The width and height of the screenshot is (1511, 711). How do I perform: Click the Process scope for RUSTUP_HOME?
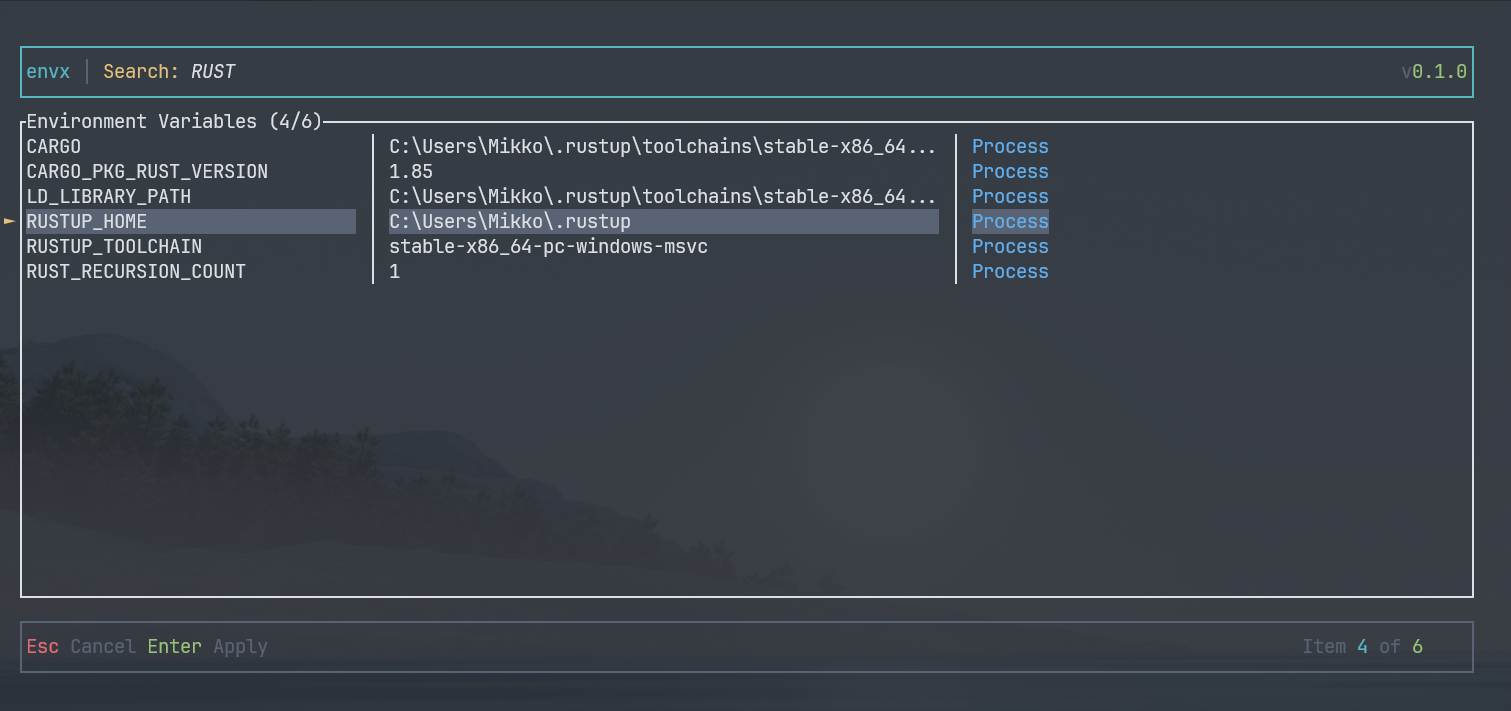click(x=1010, y=221)
